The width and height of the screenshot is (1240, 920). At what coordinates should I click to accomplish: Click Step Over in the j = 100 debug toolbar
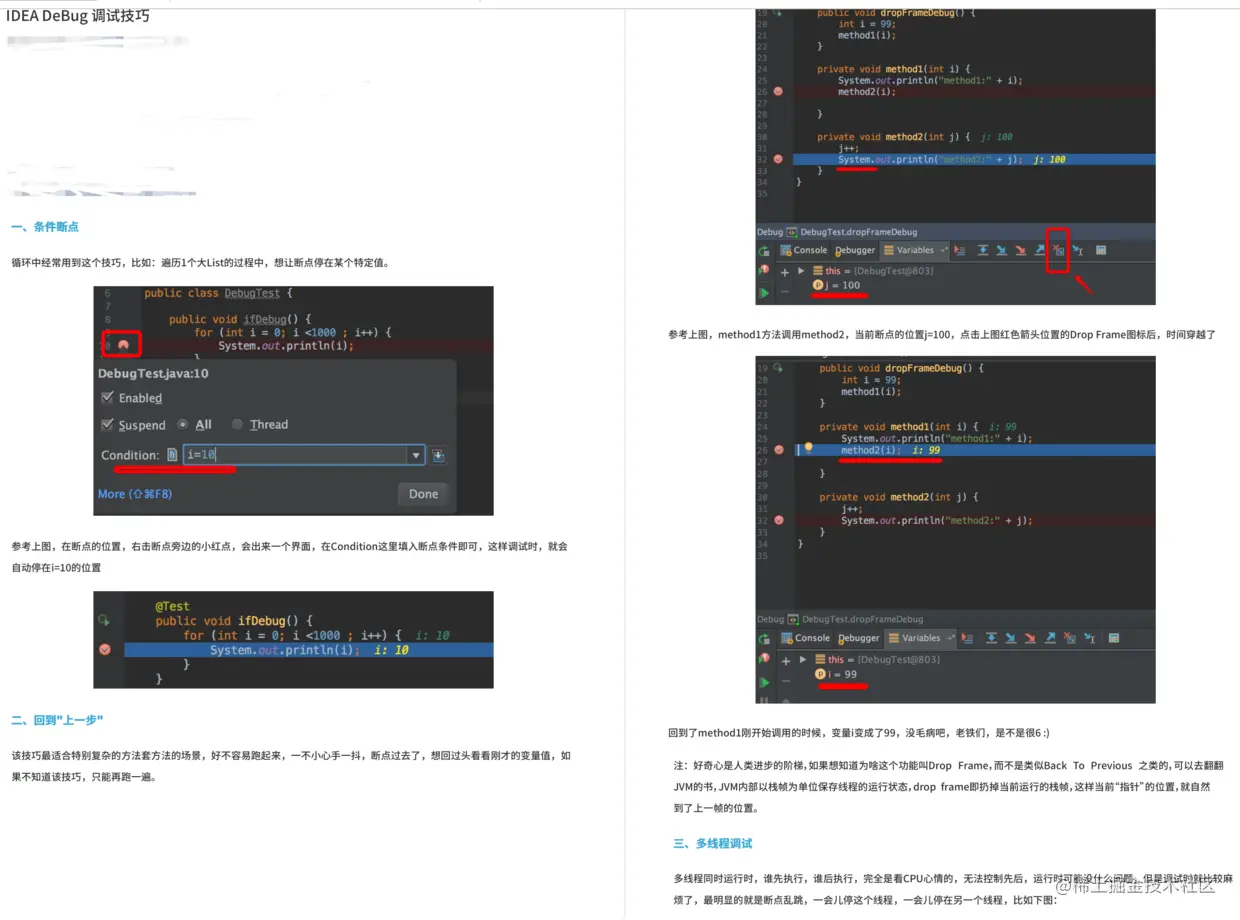point(983,250)
